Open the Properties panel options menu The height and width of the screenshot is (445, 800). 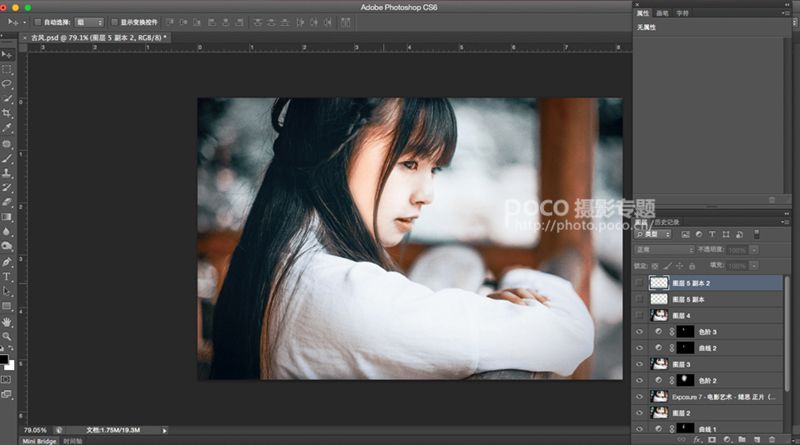point(786,13)
